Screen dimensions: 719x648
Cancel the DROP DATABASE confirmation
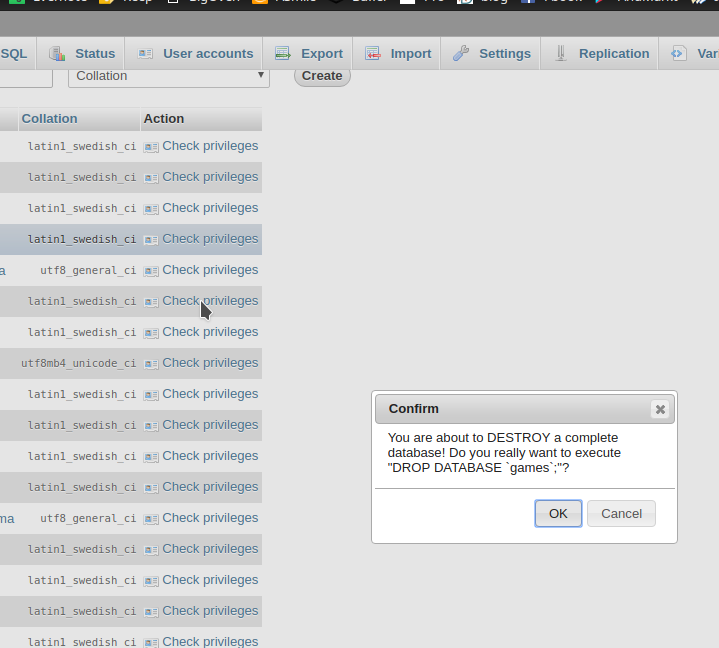coord(621,514)
